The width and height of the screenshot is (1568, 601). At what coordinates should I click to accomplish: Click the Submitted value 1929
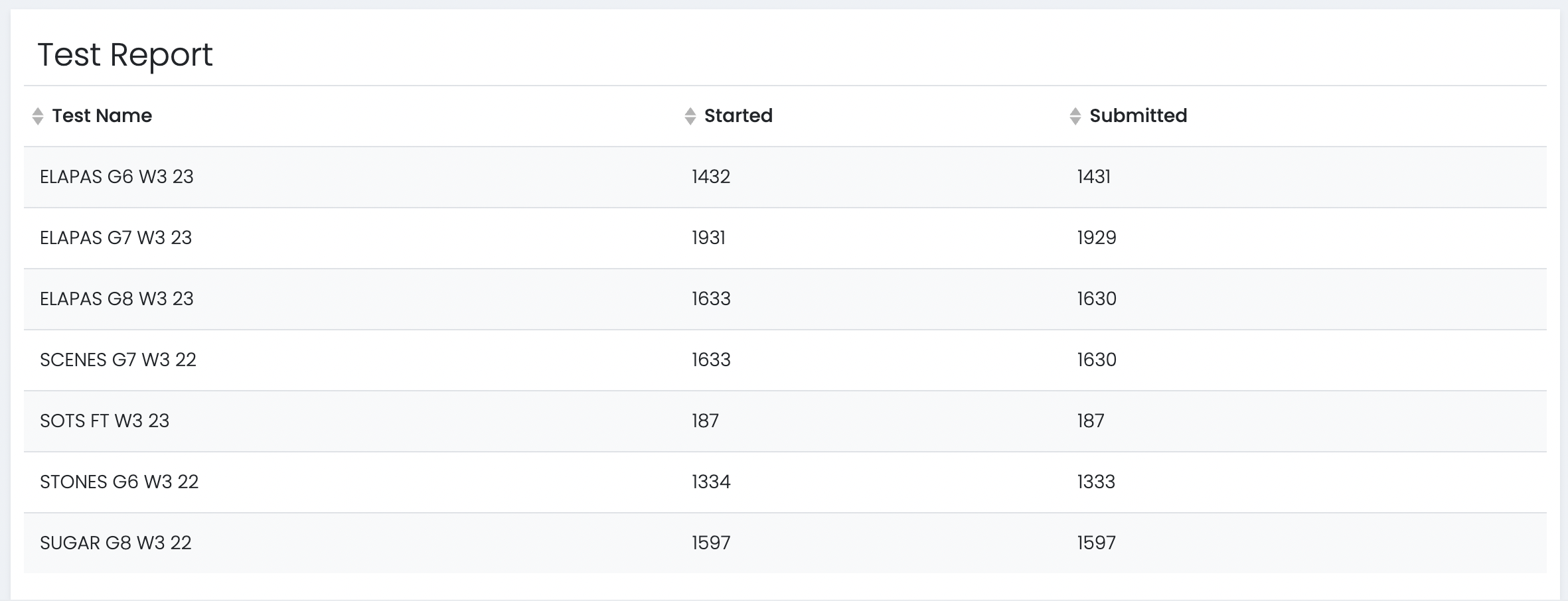(1097, 238)
